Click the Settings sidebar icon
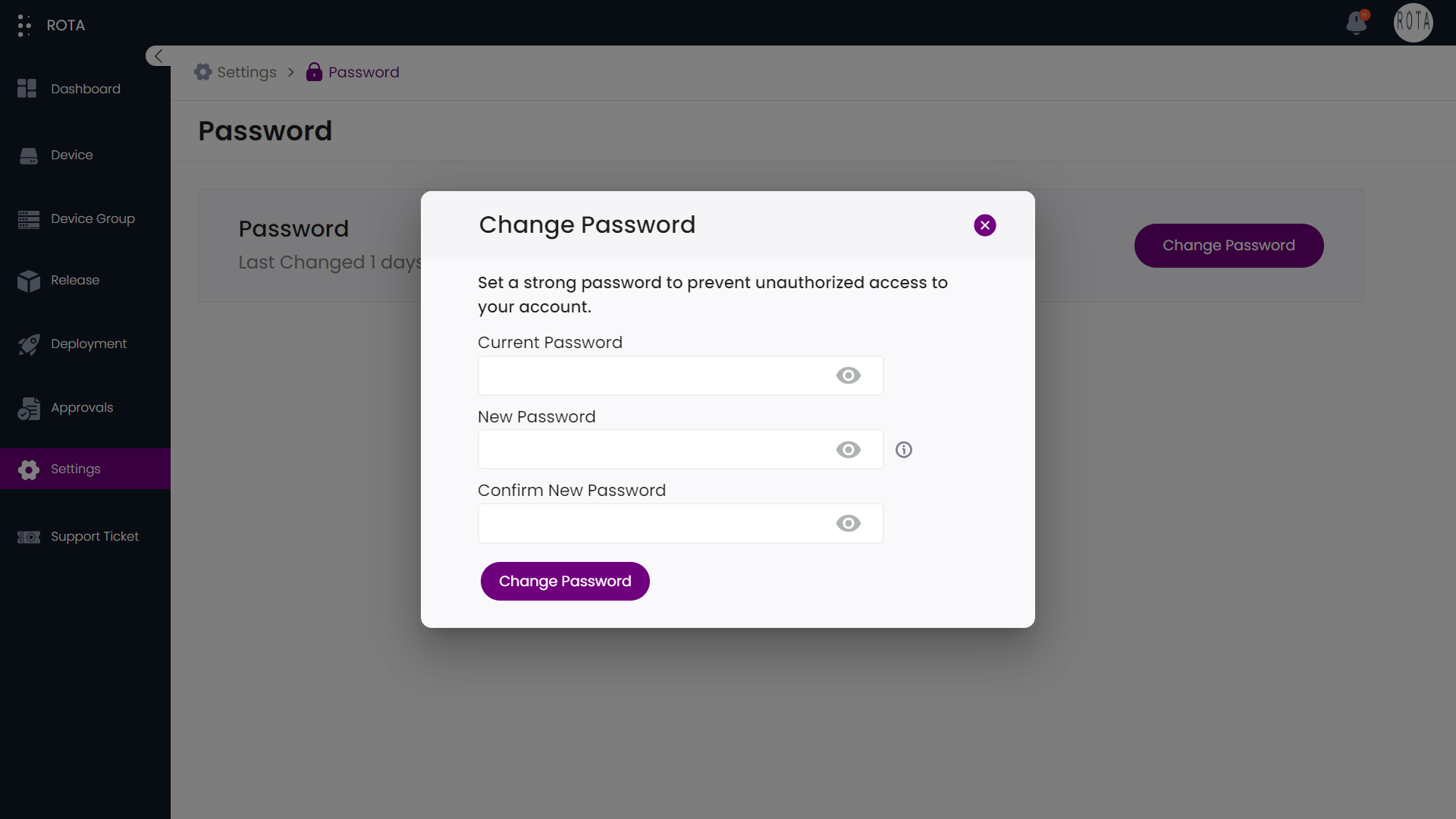The image size is (1456, 819). point(26,468)
